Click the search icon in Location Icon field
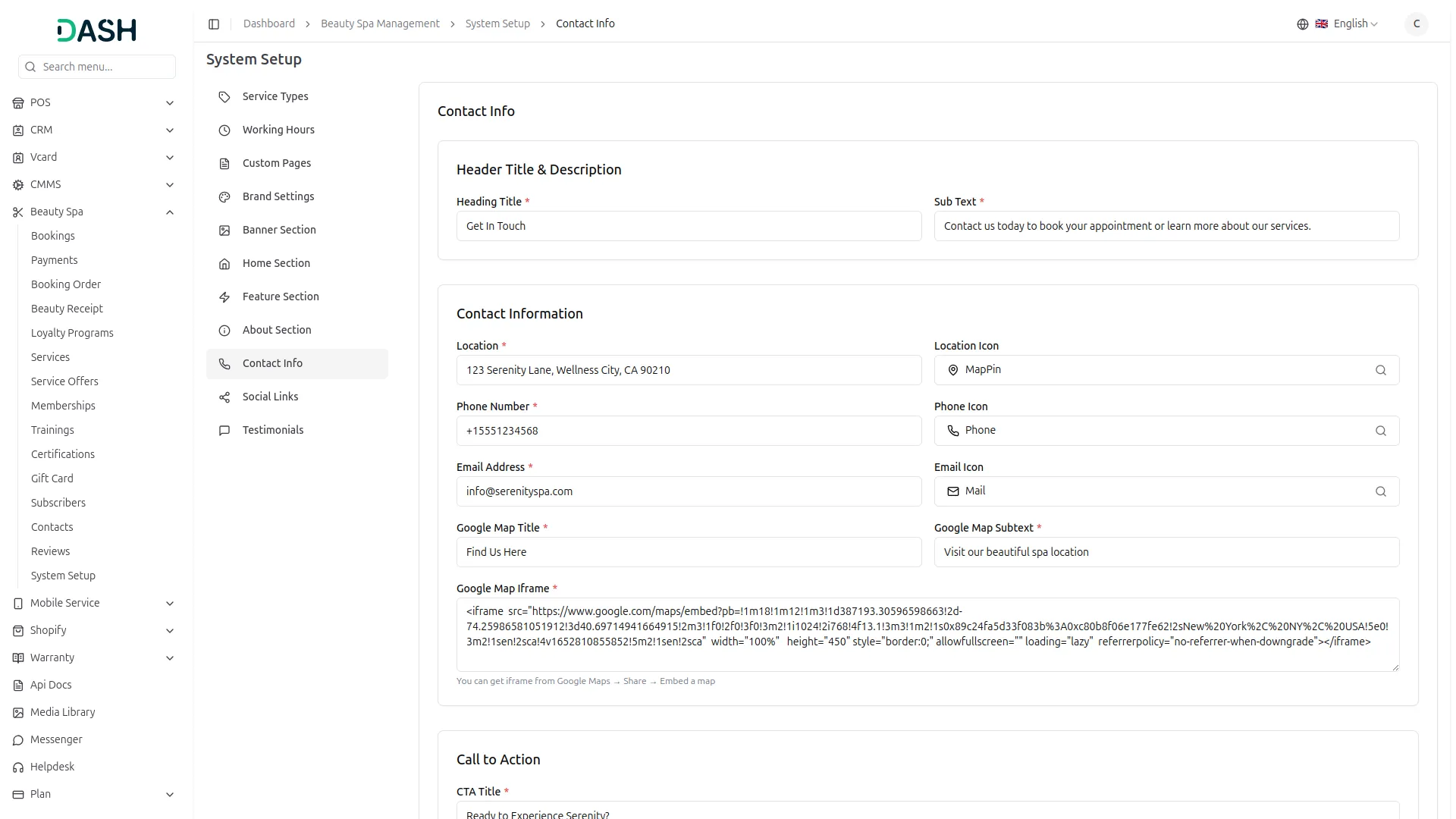The image size is (1456, 819). point(1380,370)
